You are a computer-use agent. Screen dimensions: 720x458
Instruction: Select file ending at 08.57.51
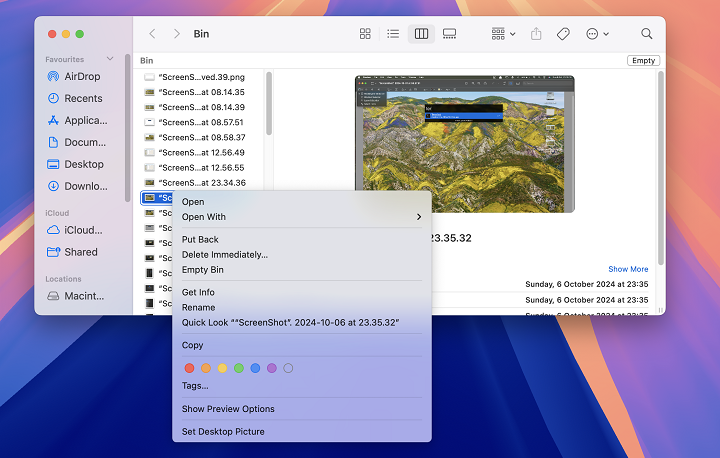pos(201,122)
